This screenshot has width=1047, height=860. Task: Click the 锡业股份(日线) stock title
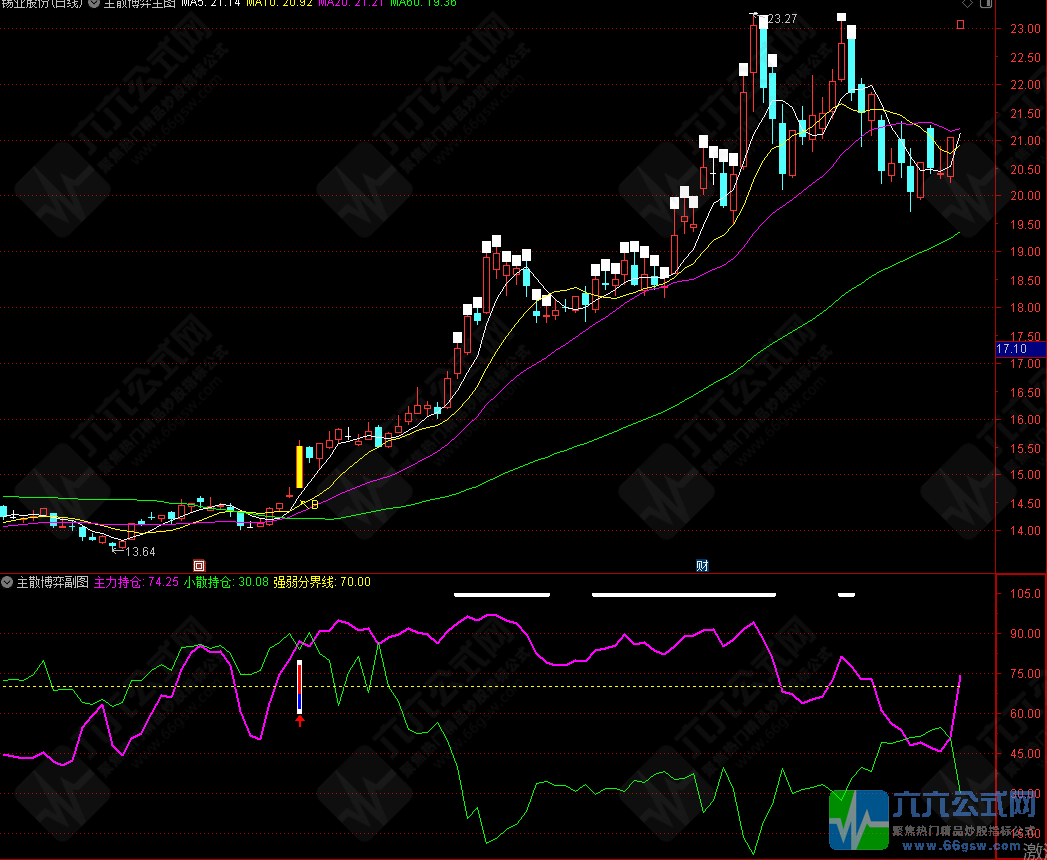(x=42, y=4)
